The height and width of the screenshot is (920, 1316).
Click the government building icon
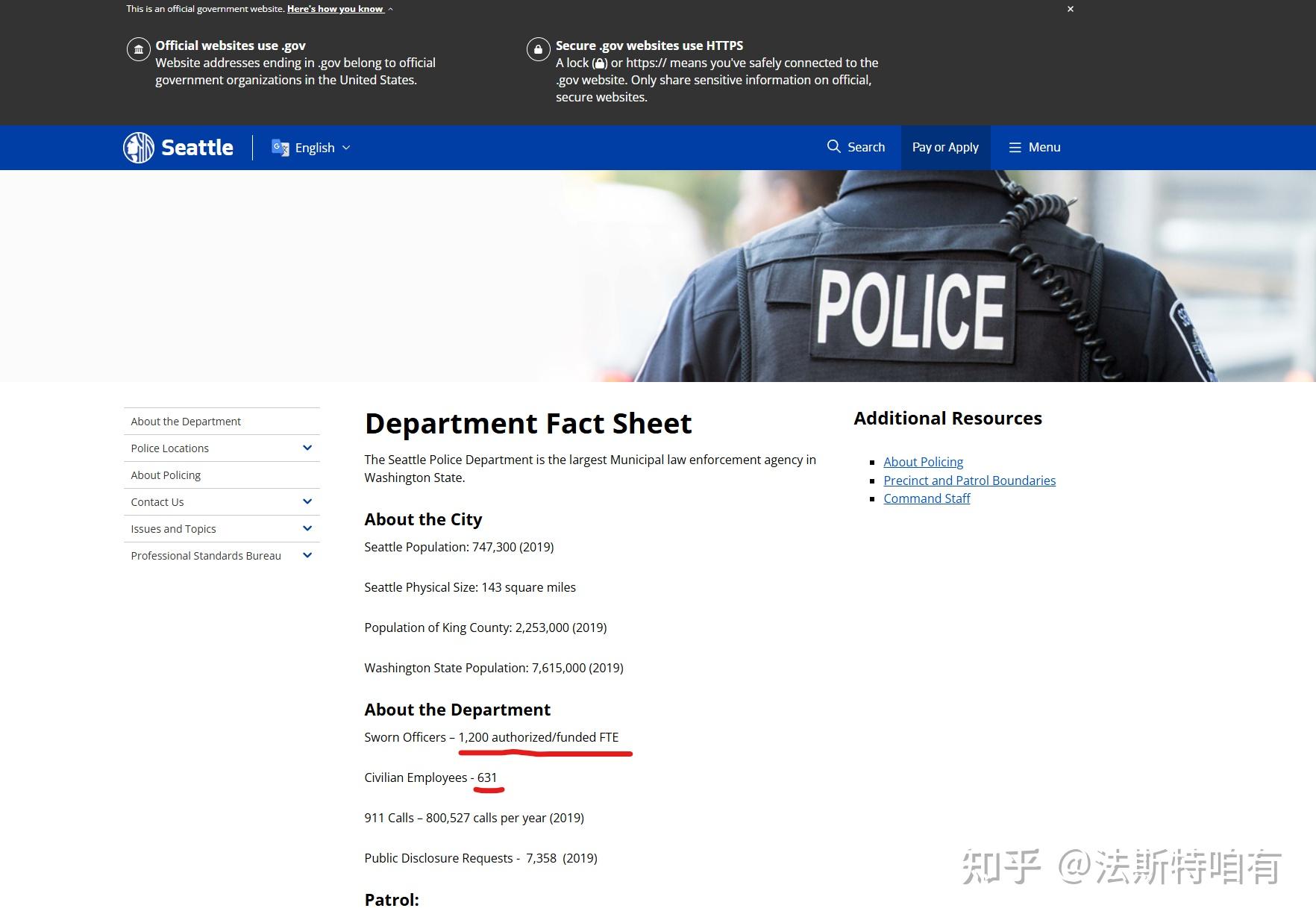138,50
